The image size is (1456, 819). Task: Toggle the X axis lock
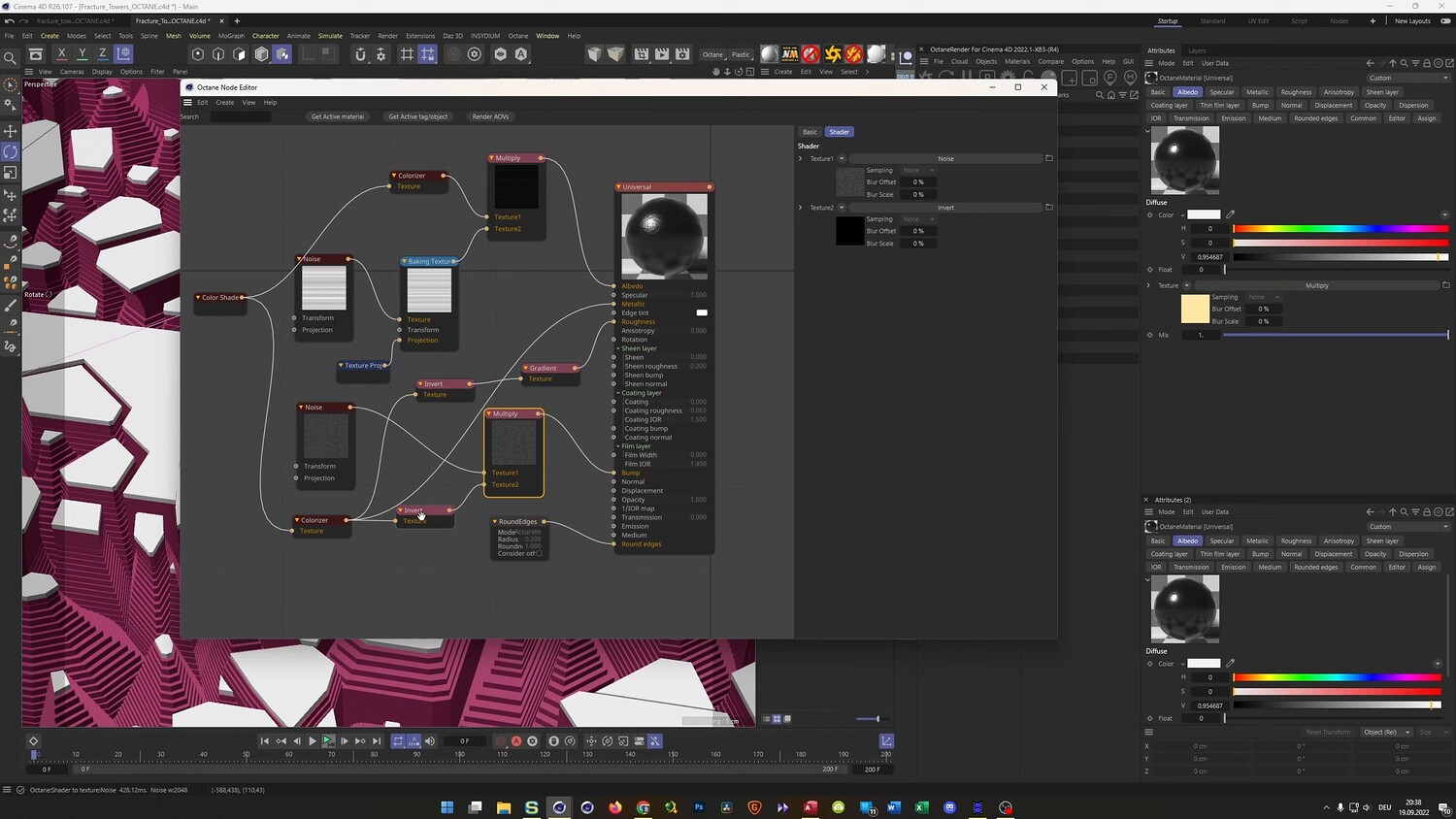(61, 54)
